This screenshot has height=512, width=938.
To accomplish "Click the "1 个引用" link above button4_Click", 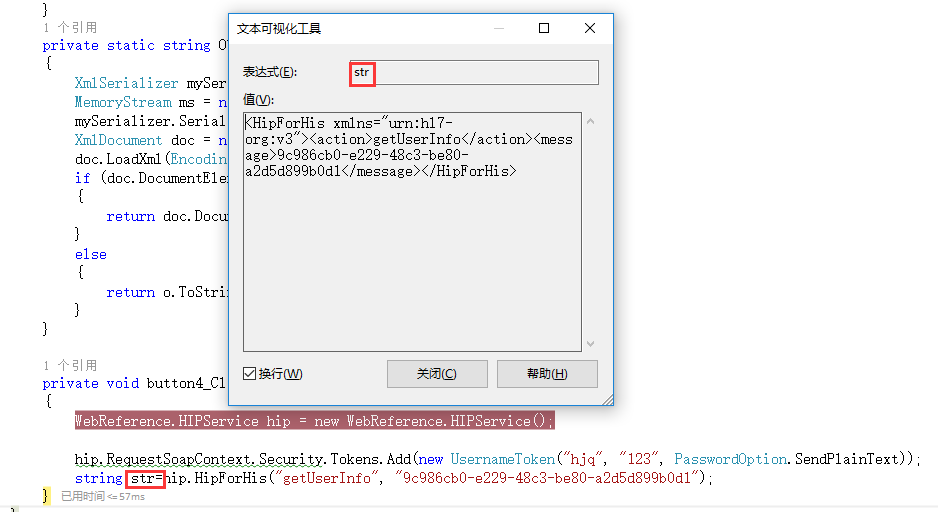I will (x=69, y=365).
